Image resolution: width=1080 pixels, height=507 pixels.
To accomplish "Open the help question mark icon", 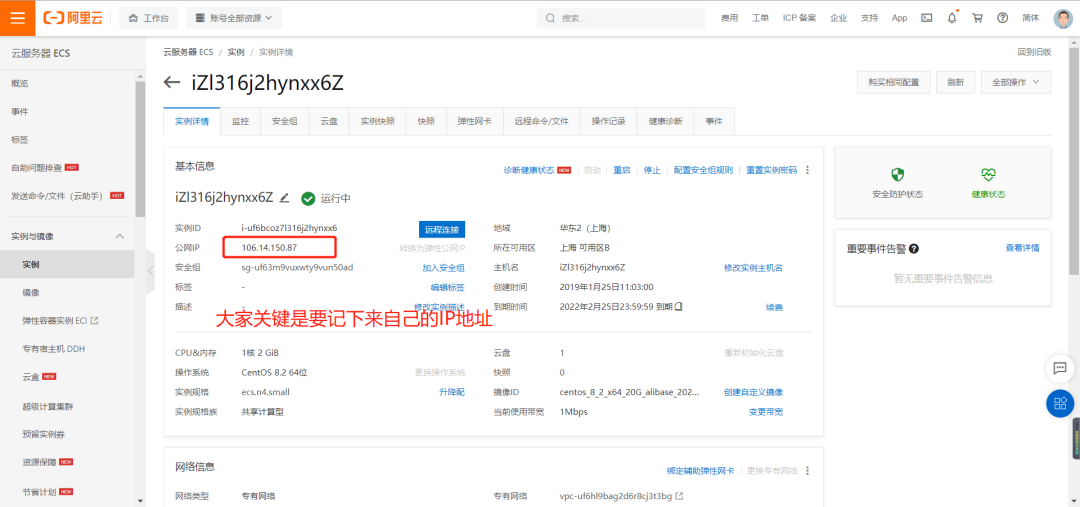I will click(1003, 18).
